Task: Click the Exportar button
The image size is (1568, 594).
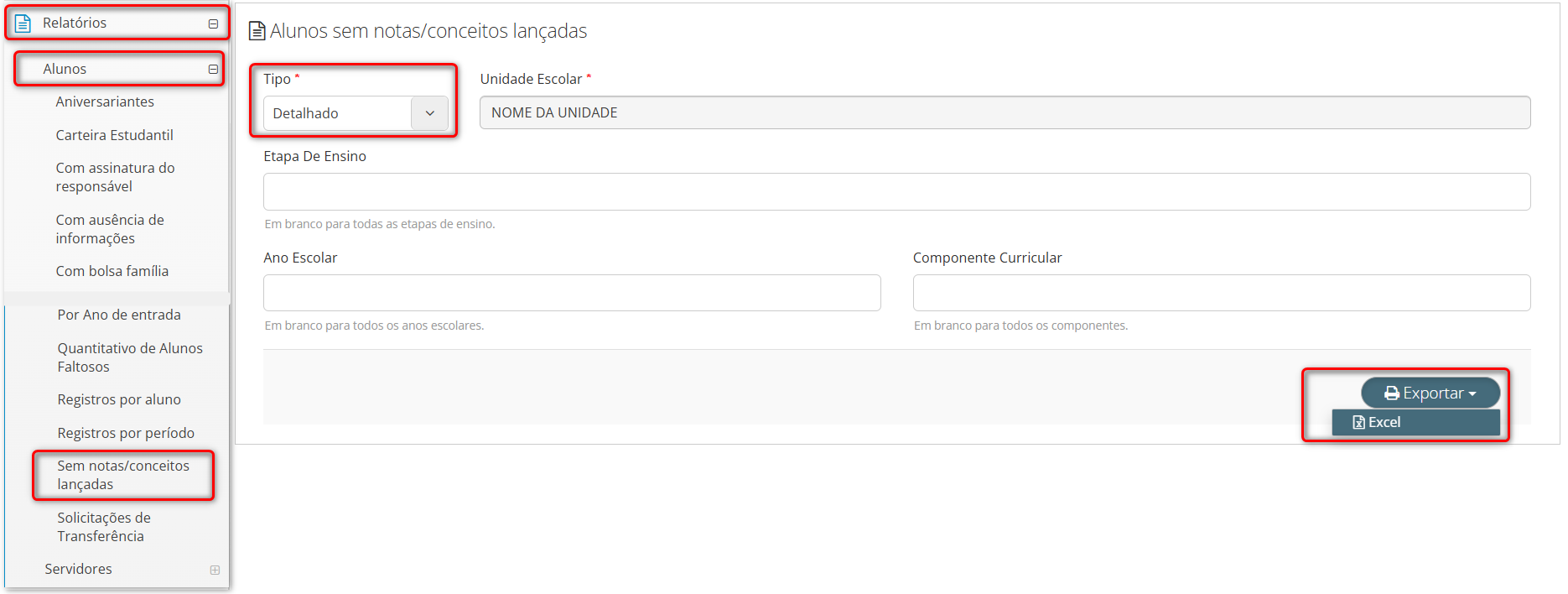Action: click(1430, 393)
